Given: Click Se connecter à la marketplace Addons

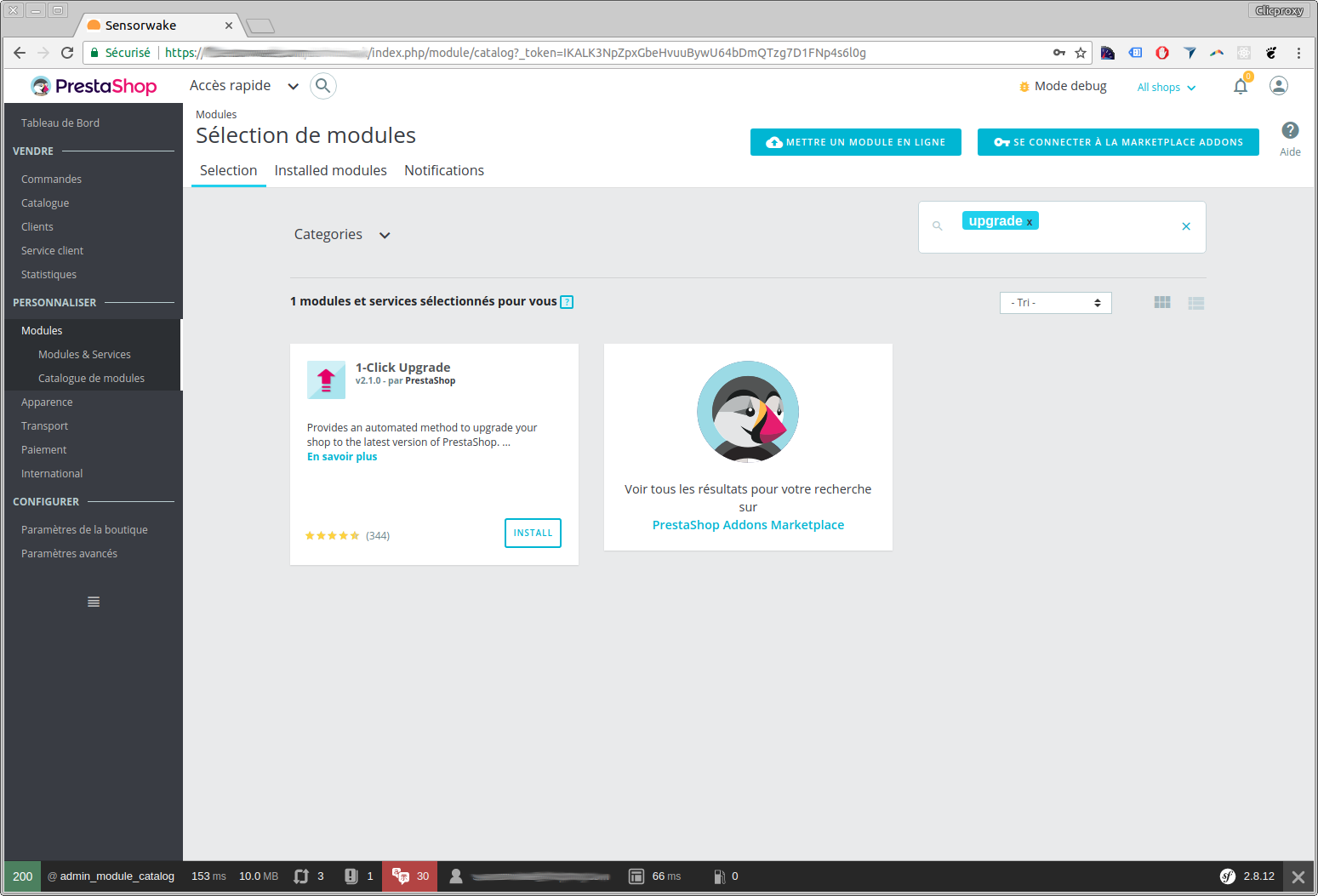Looking at the screenshot, I should tap(1118, 142).
